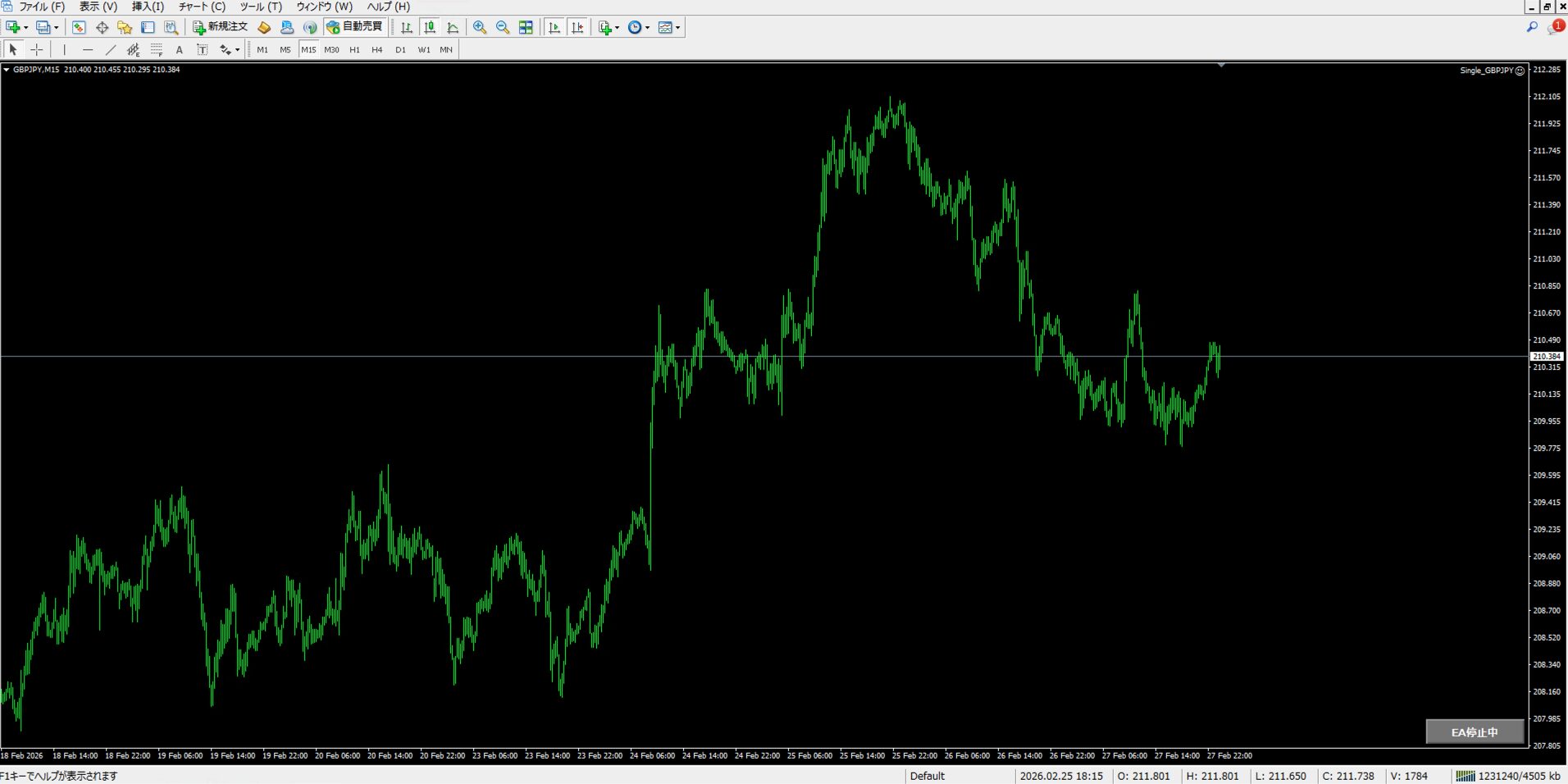Select the crosshair cursor tool
This screenshot has height=784, width=1568.
point(37,50)
